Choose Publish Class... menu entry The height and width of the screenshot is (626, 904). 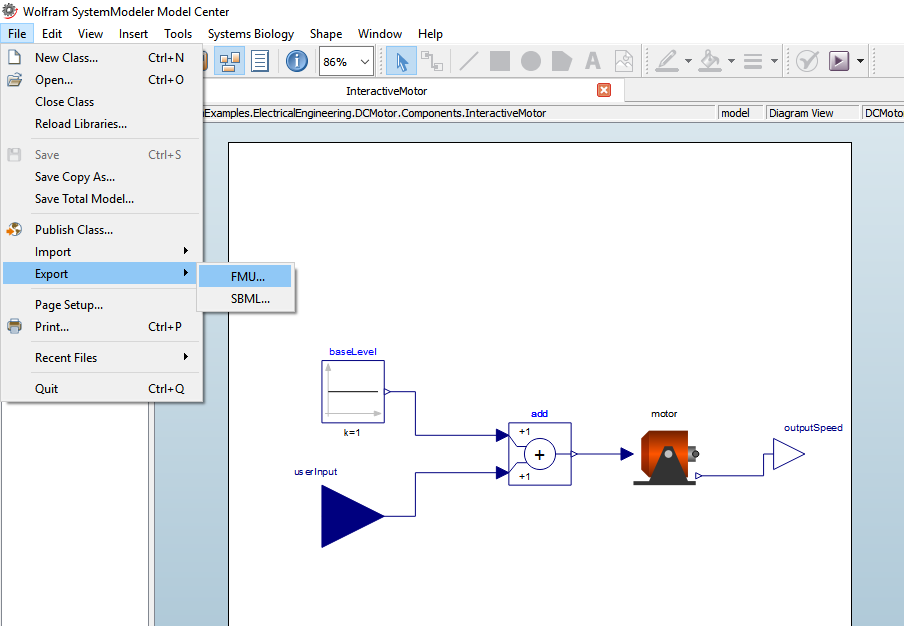[x=102, y=229]
